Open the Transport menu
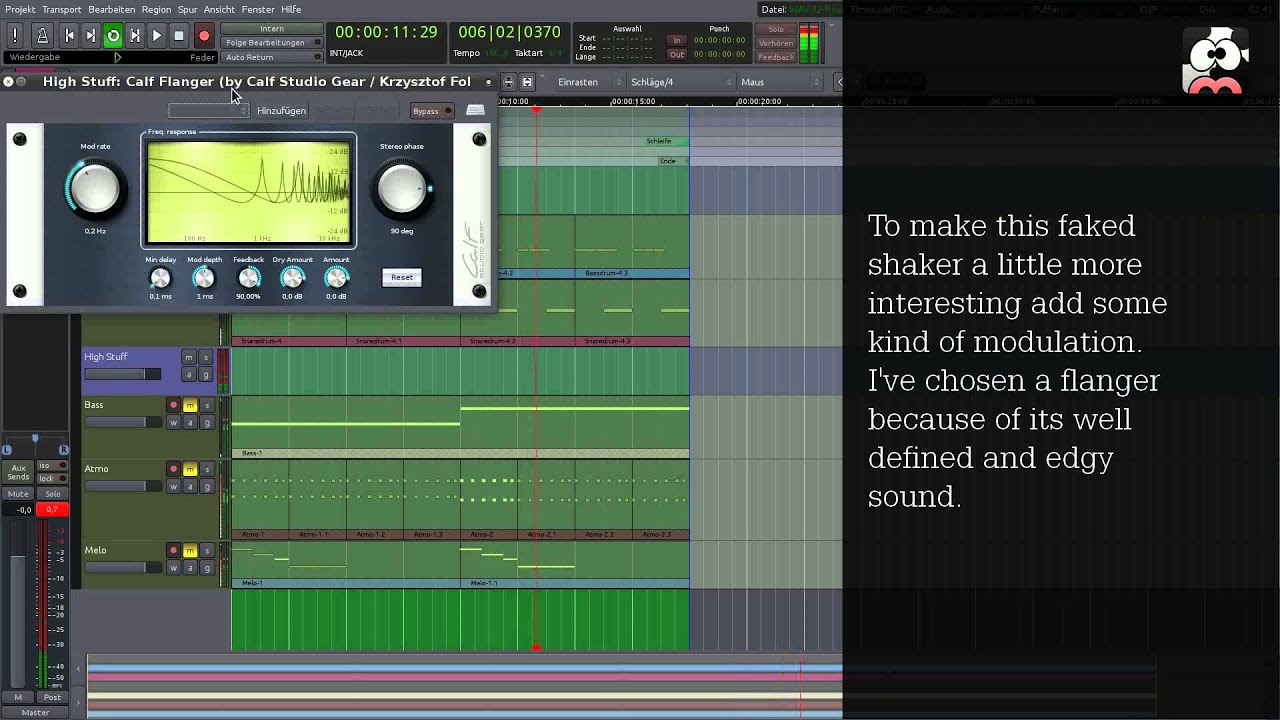This screenshot has height=720, width=1280. 62,9
